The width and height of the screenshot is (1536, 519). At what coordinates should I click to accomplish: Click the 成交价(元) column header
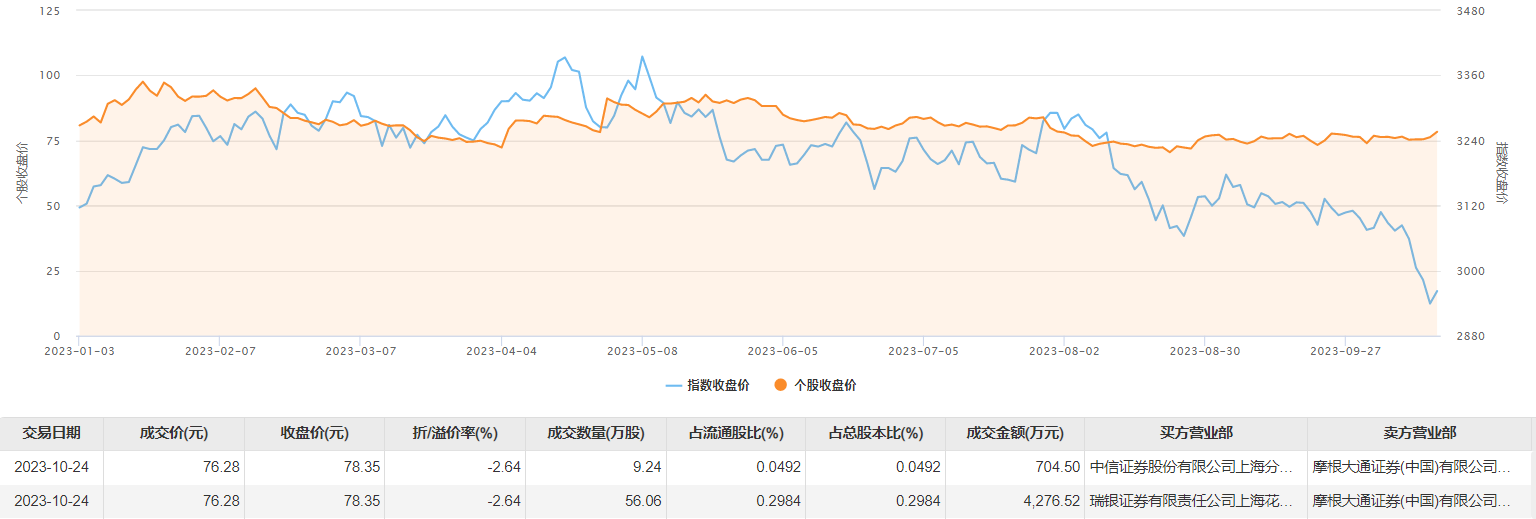click(x=174, y=433)
